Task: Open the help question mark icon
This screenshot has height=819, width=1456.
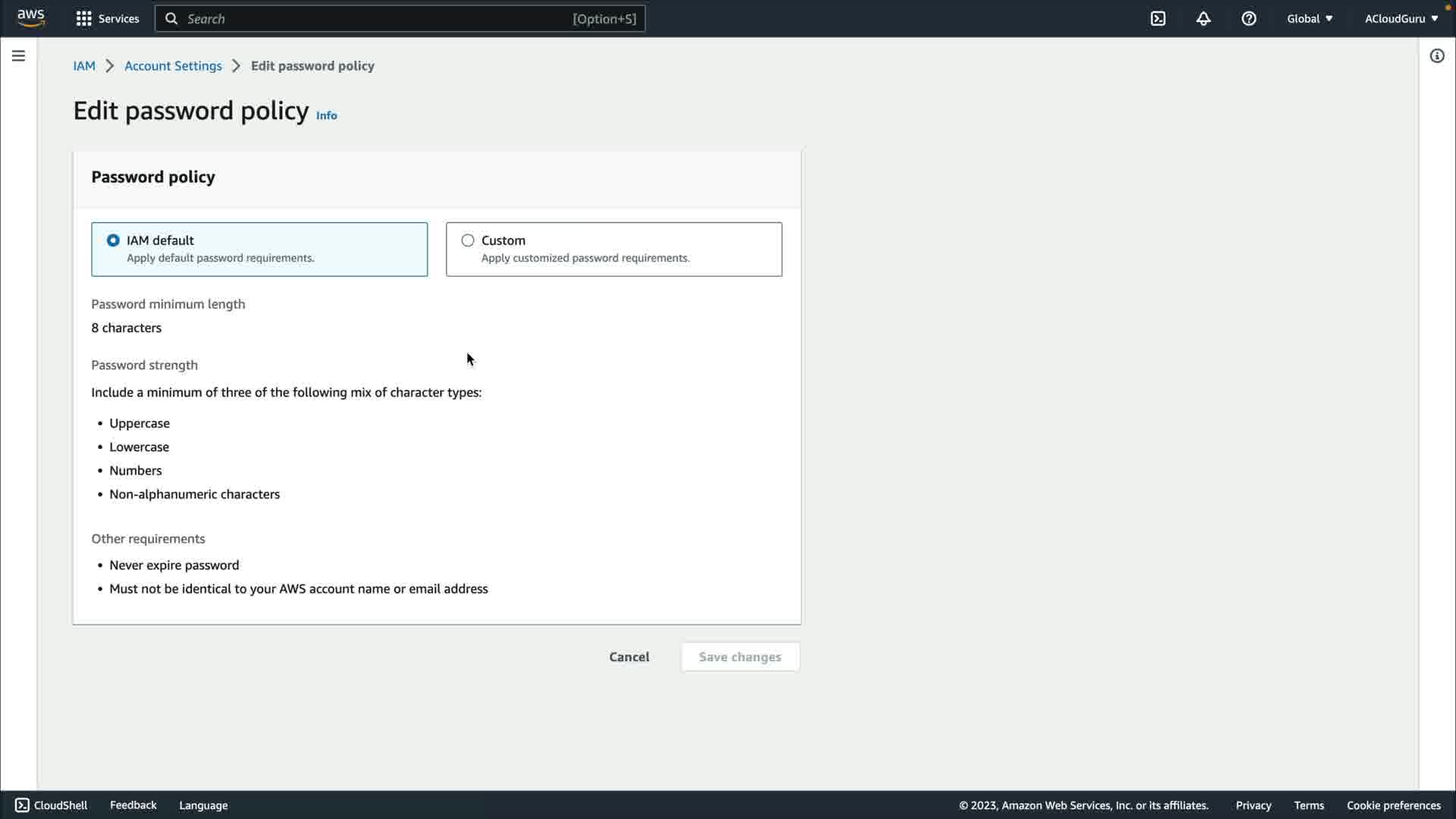Action: click(1249, 19)
